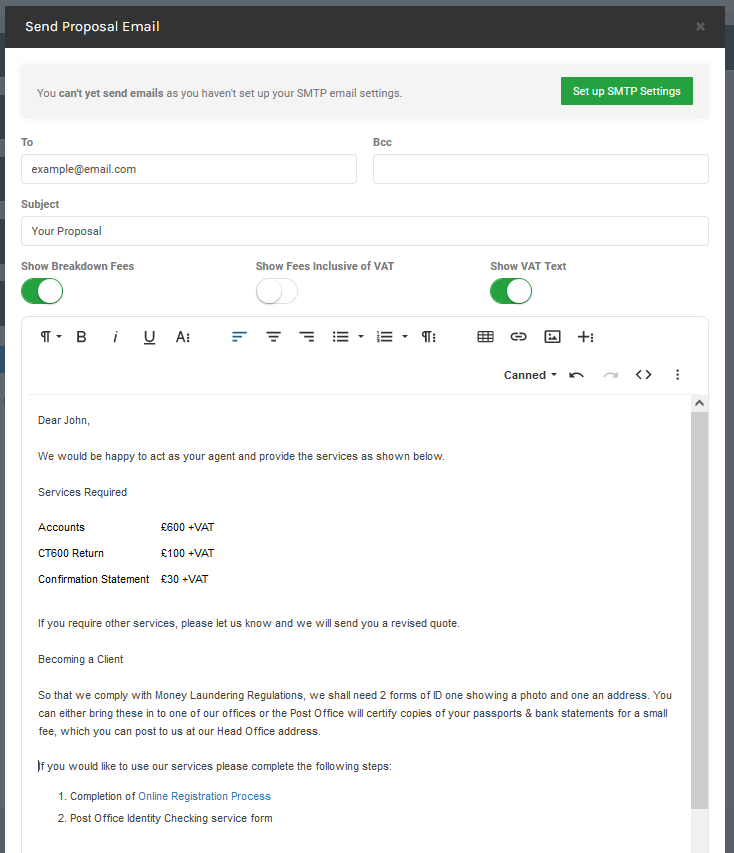This screenshot has width=734, height=853.
Task: Click the '£600 +VAT' fee value
Action: tap(187, 527)
